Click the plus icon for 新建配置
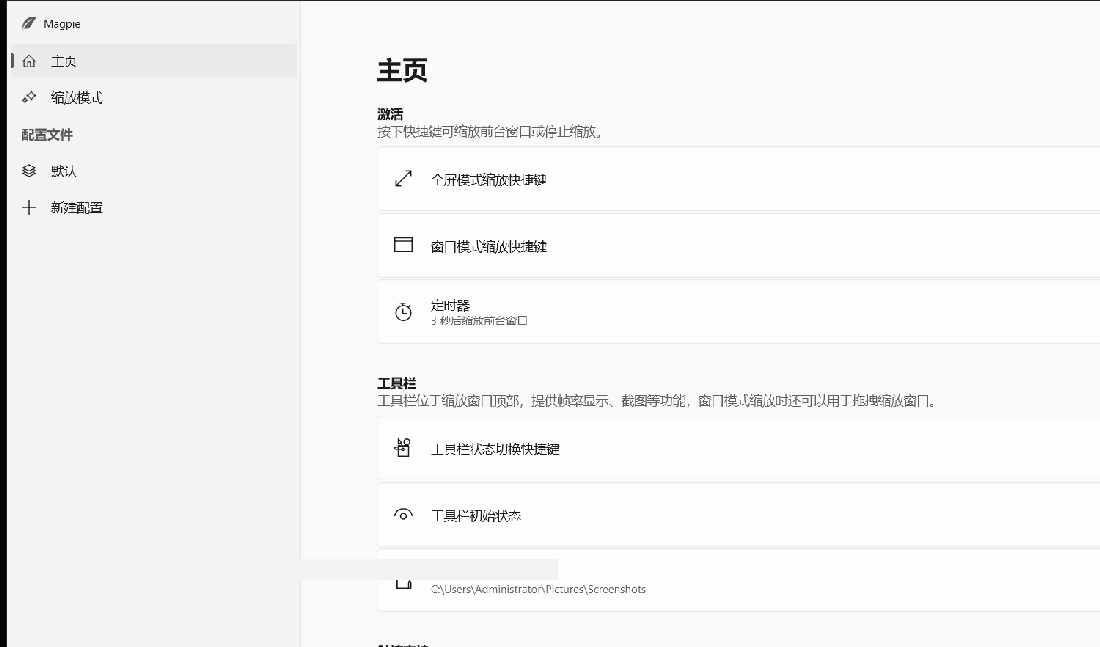1100x647 pixels. point(29,207)
